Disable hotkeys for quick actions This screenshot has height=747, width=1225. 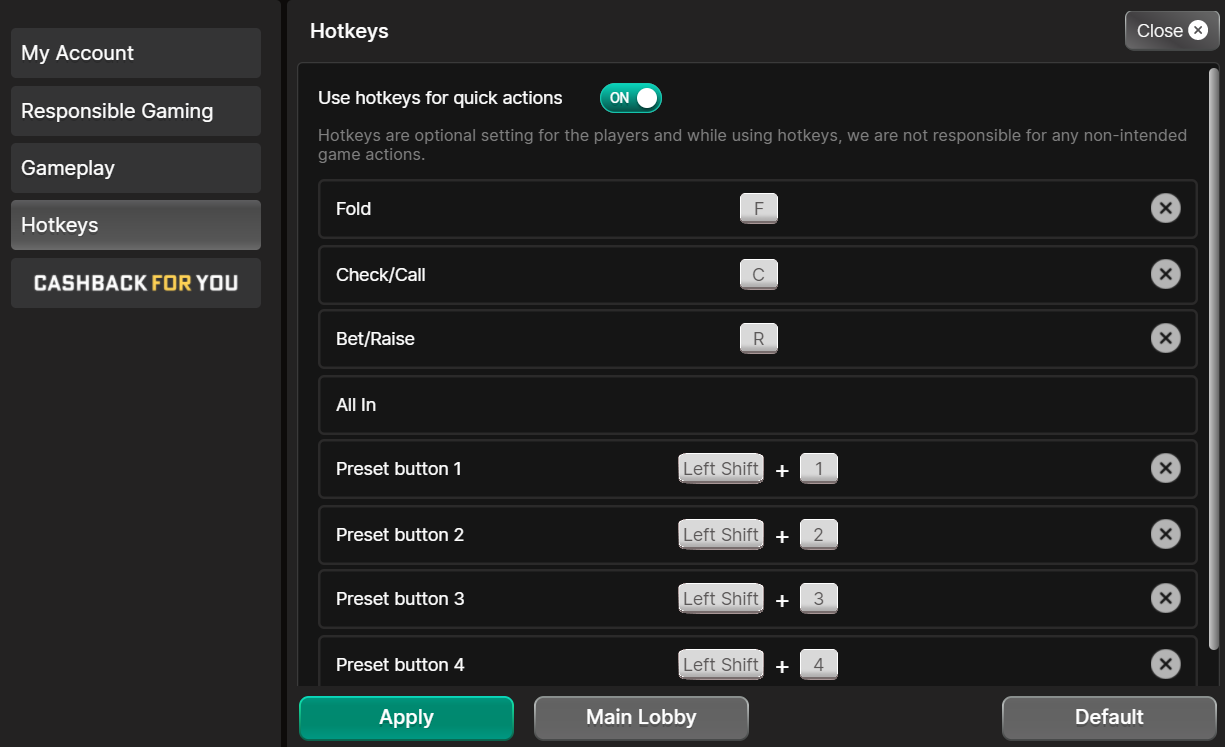(630, 97)
